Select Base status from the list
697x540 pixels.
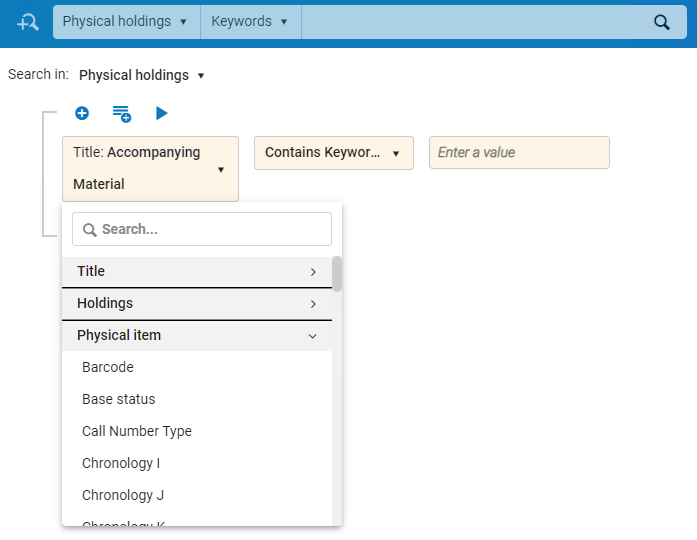[119, 399]
